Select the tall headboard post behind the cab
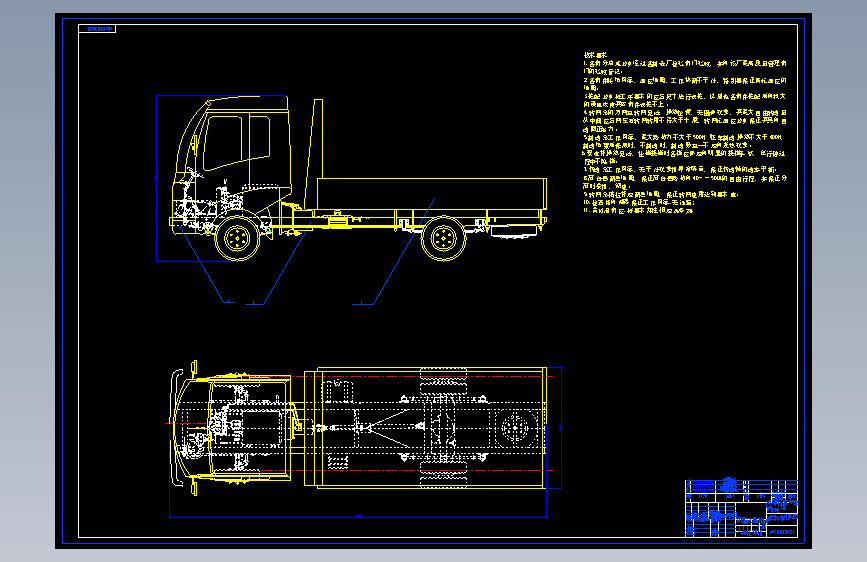This screenshot has width=867, height=562. (313, 154)
